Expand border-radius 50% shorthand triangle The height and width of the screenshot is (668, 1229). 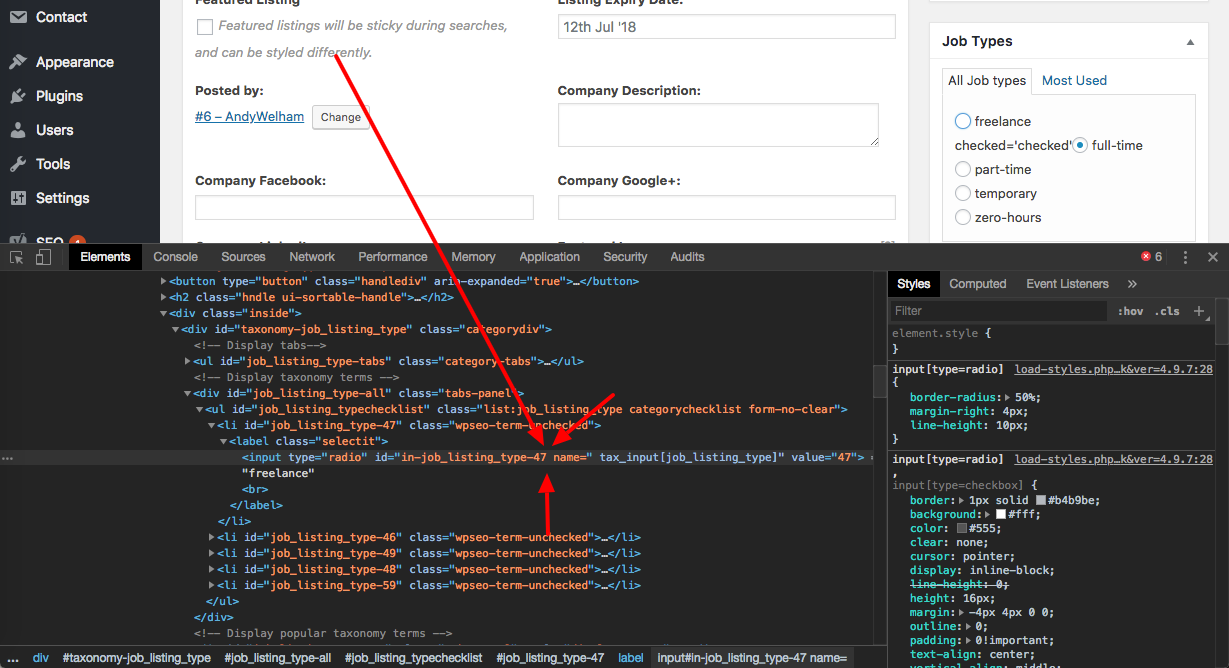coord(1008,397)
